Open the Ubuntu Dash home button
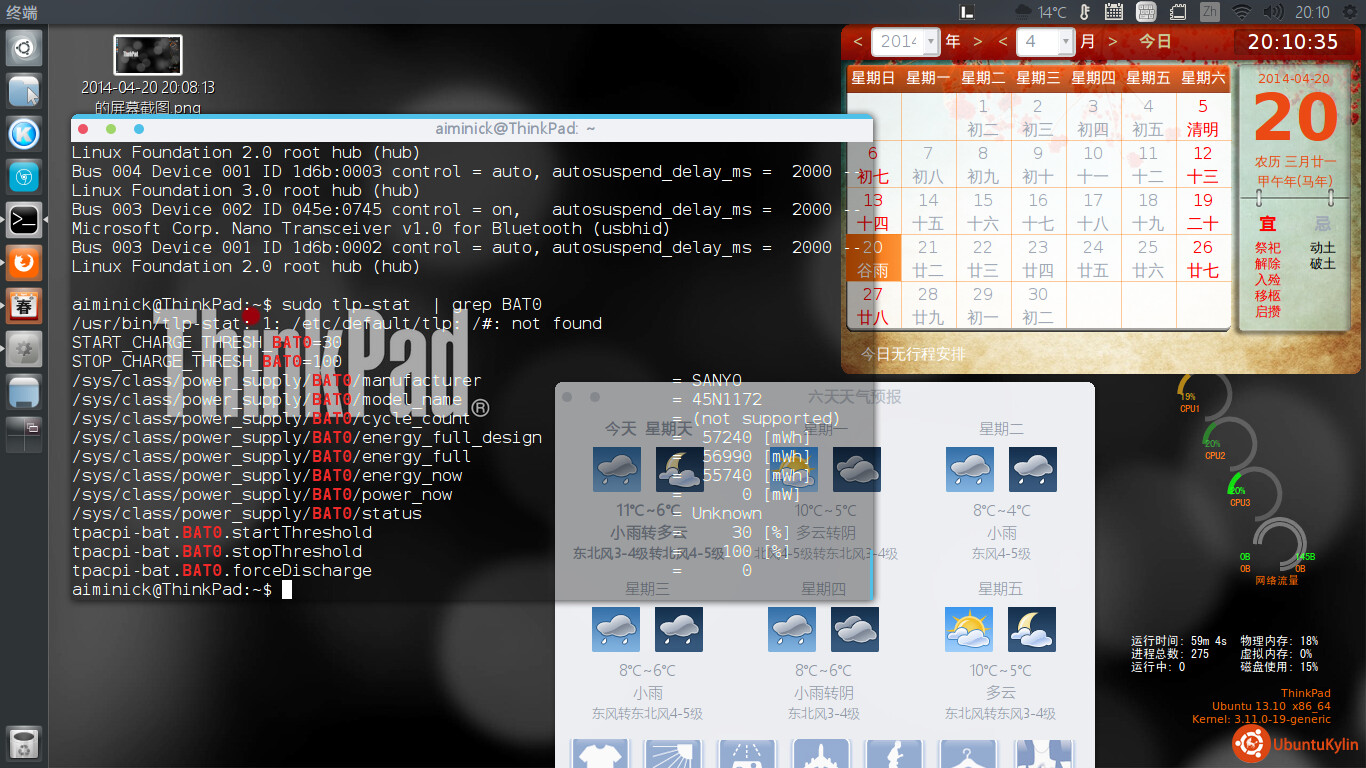Viewport: 1366px width, 768px height. [24, 47]
